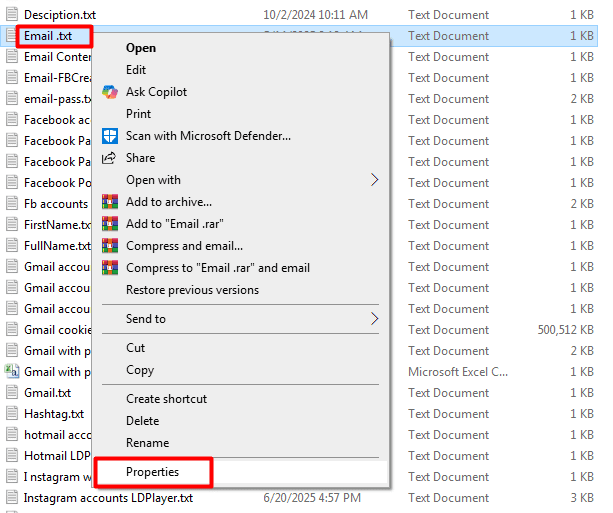Select the Desciption.txt file name
The image size is (613, 513).
coord(60,15)
